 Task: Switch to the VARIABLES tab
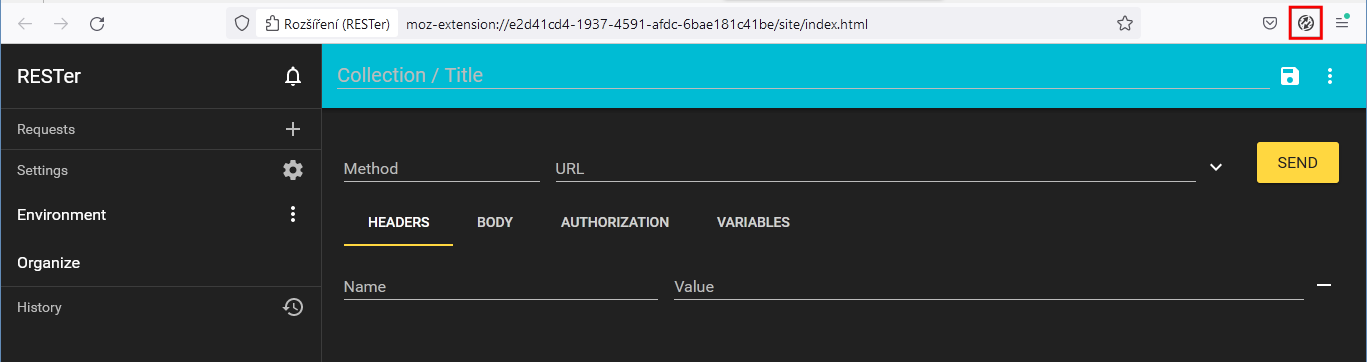[753, 222]
